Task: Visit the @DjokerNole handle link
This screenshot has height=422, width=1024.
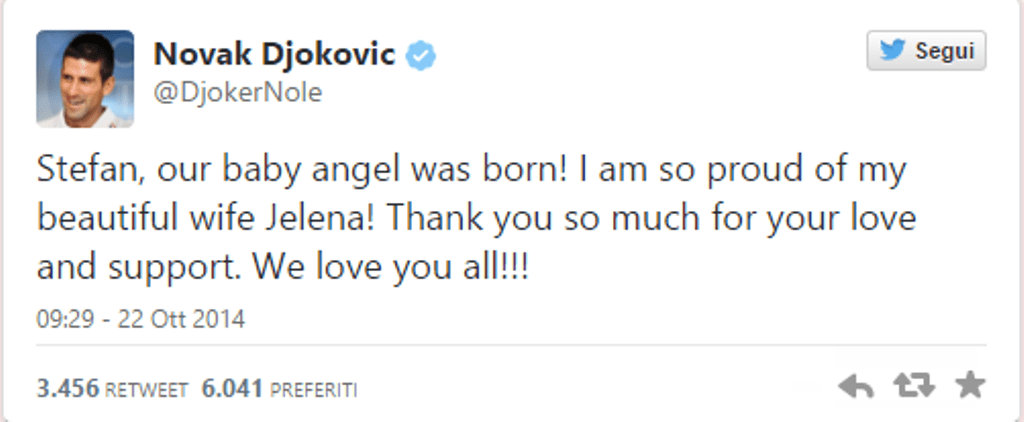Action: tap(237, 93)
